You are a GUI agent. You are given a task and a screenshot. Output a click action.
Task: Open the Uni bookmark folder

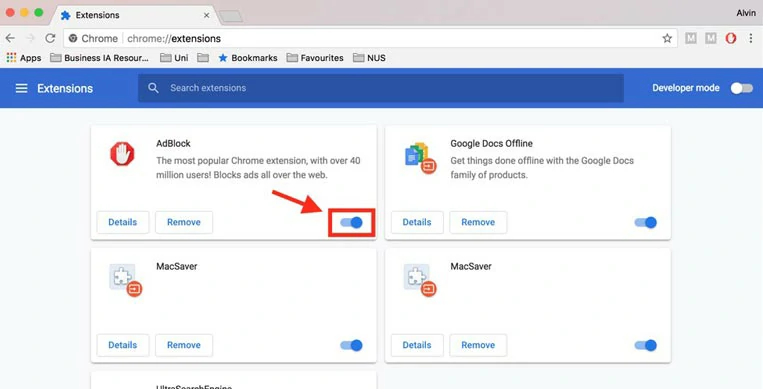click(x=174, y=57)
